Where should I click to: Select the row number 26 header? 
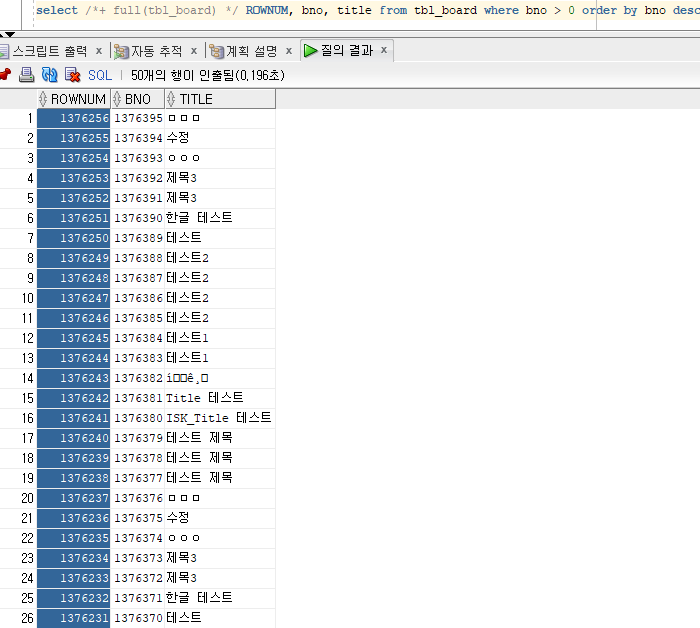point(18,618)
